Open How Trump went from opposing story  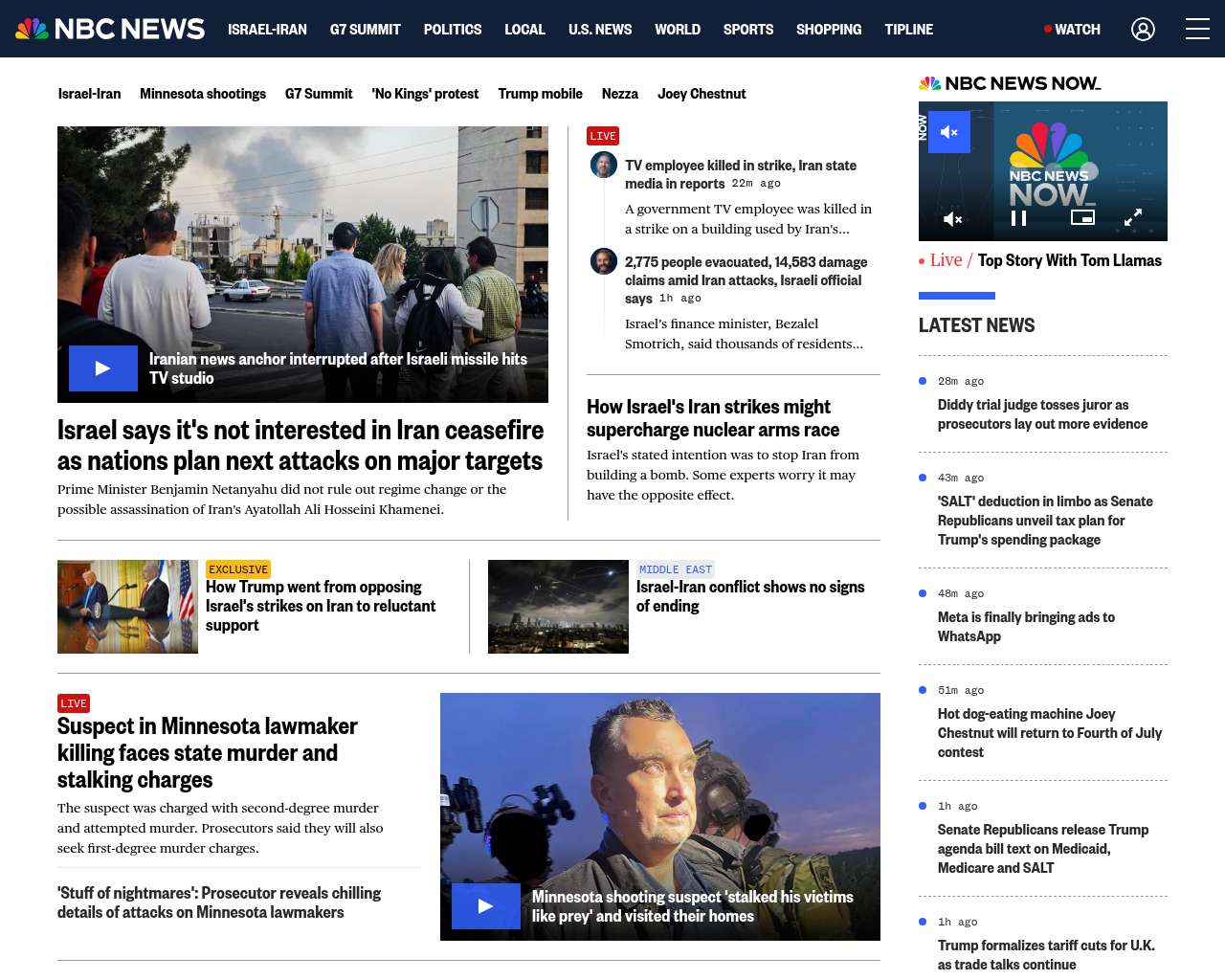click(x=321, y=606)
